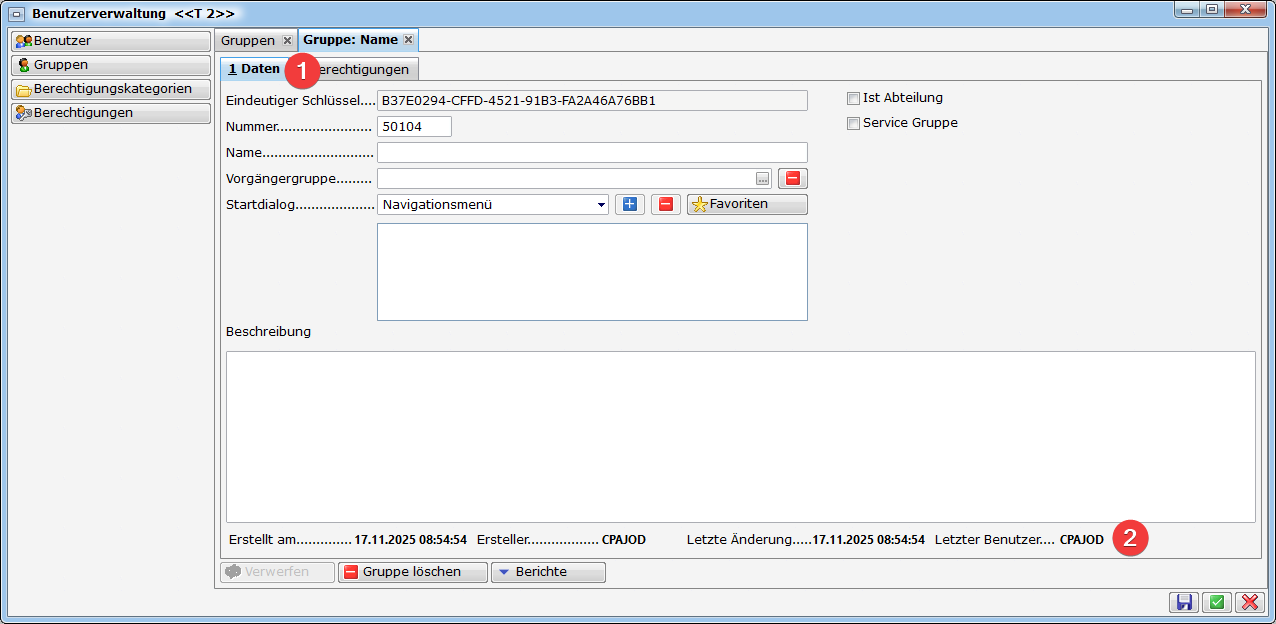Open Berechtigungskategorien in the left sidebar

click(x=110, y=89)
